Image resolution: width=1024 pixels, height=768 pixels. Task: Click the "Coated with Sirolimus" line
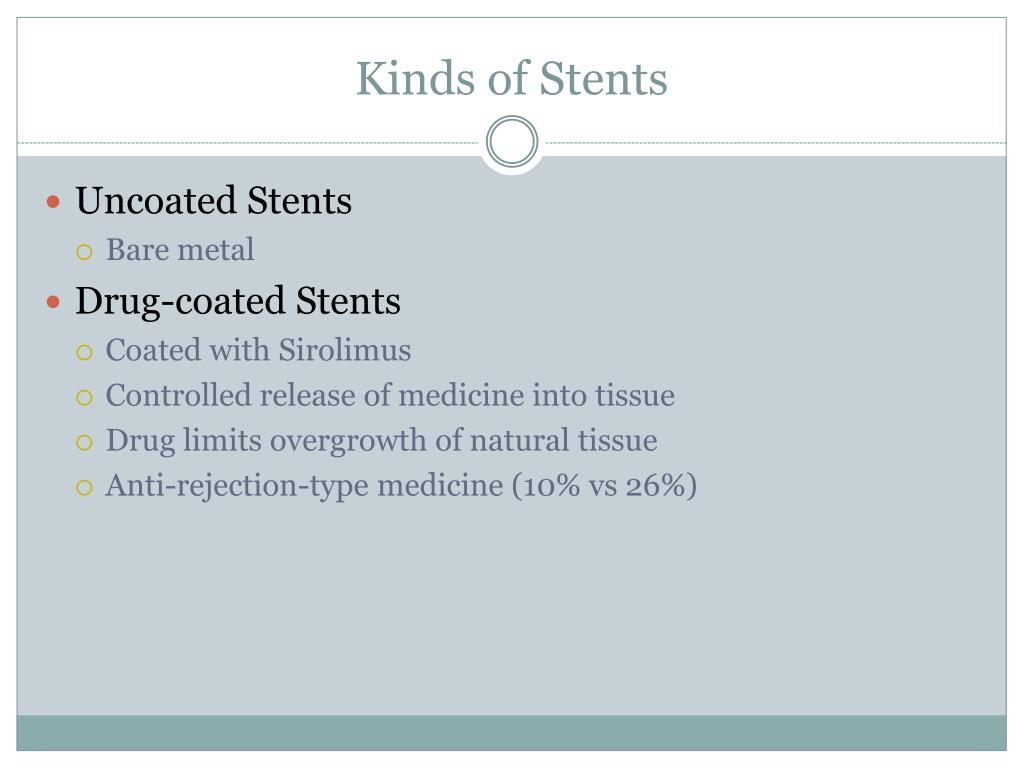(259, 350)
